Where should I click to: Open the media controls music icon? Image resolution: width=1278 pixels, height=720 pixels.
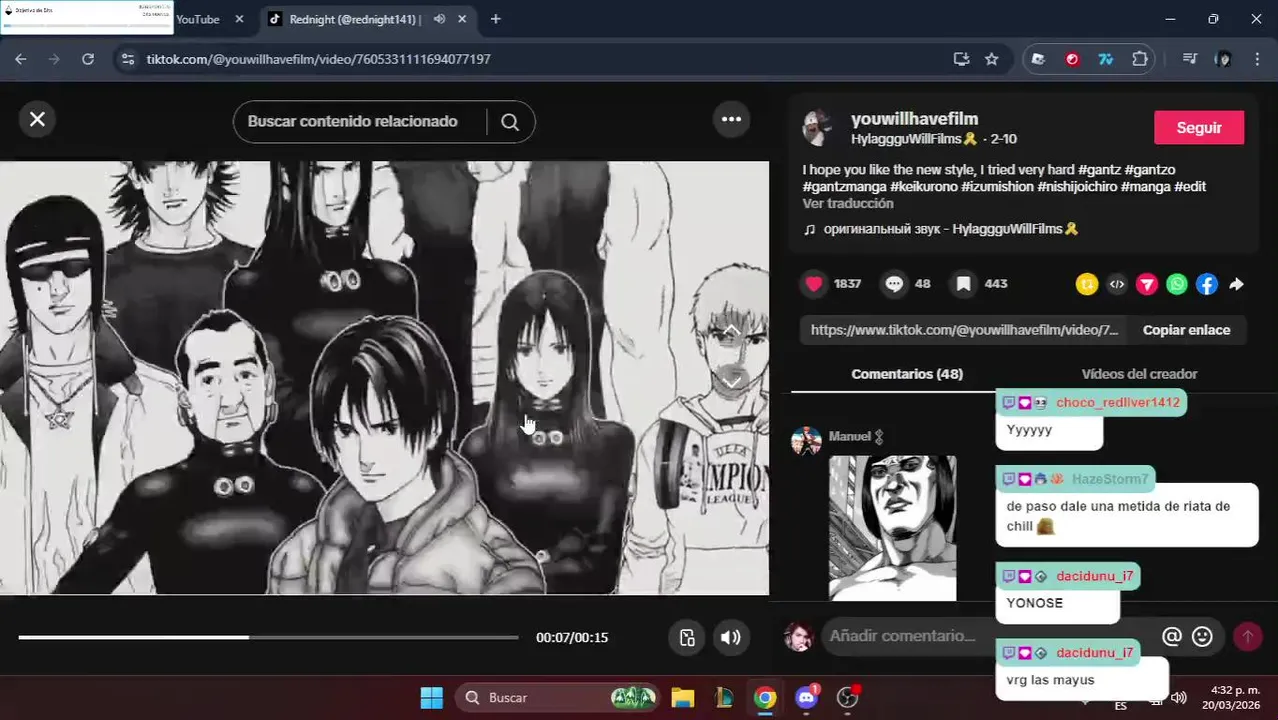(x=1189, y=59)
